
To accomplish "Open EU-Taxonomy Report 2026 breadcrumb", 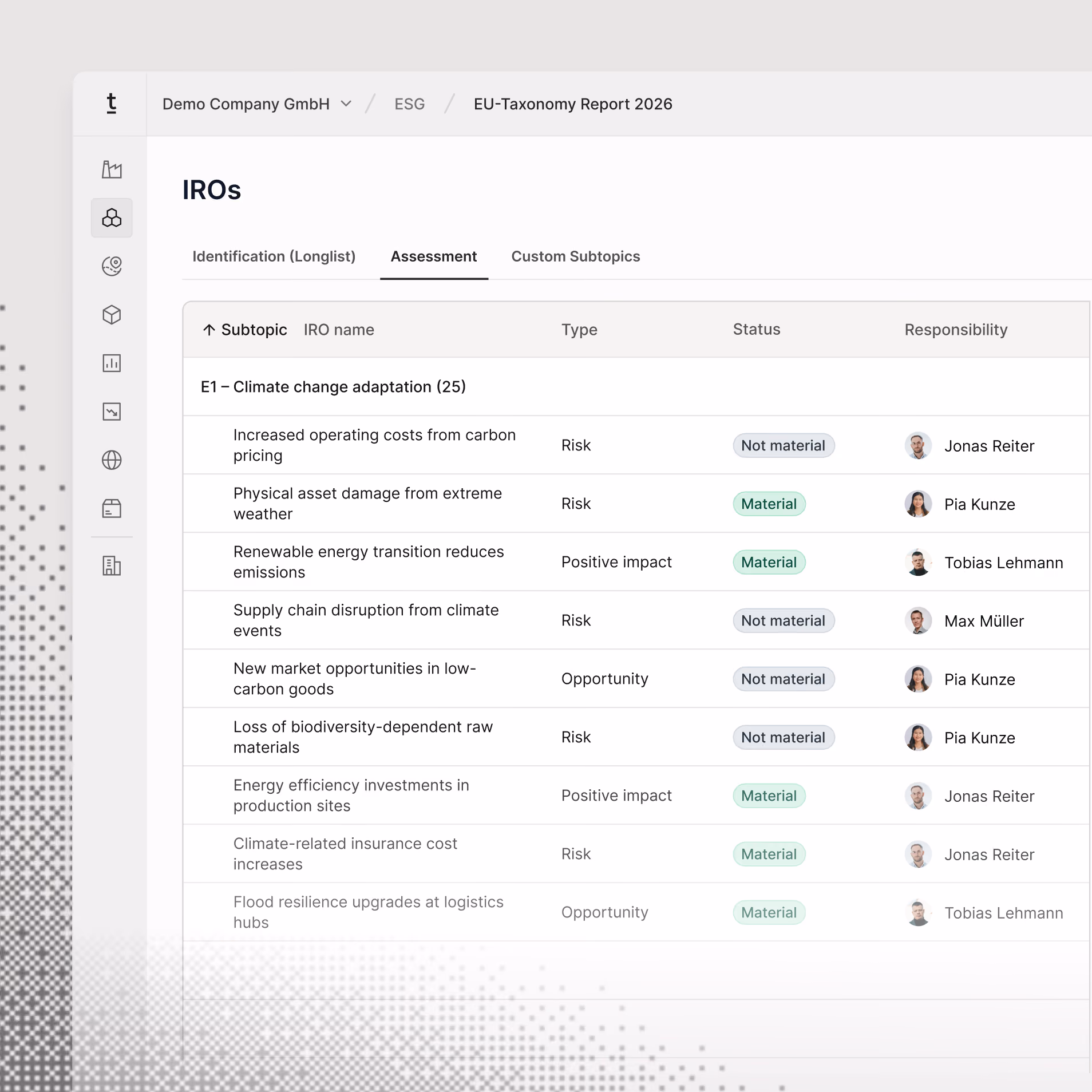I will (573, 104).
